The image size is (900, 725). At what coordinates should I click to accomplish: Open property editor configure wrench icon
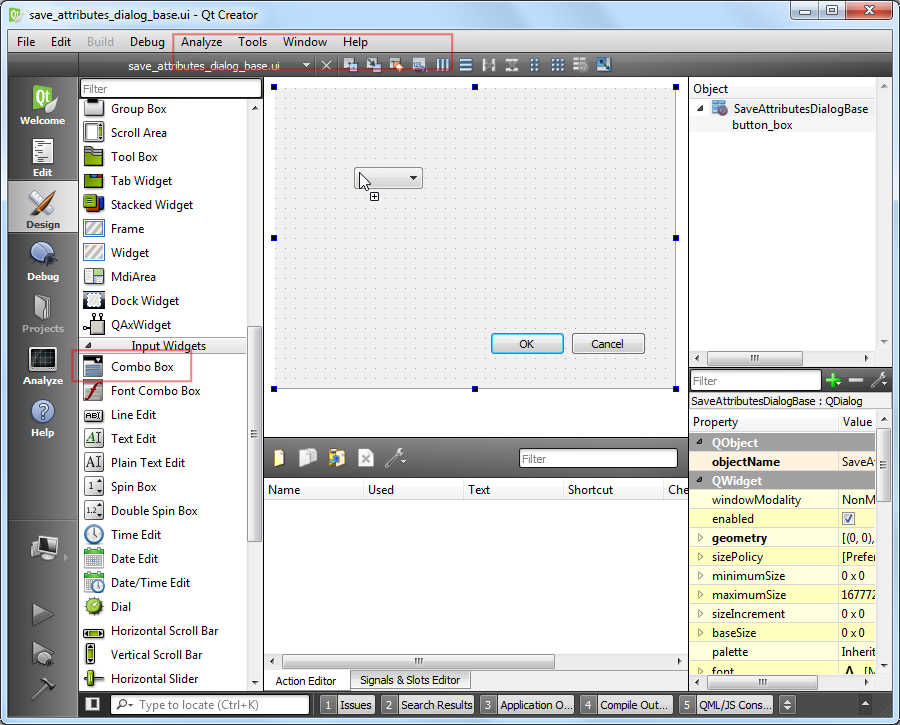[879, 380]
